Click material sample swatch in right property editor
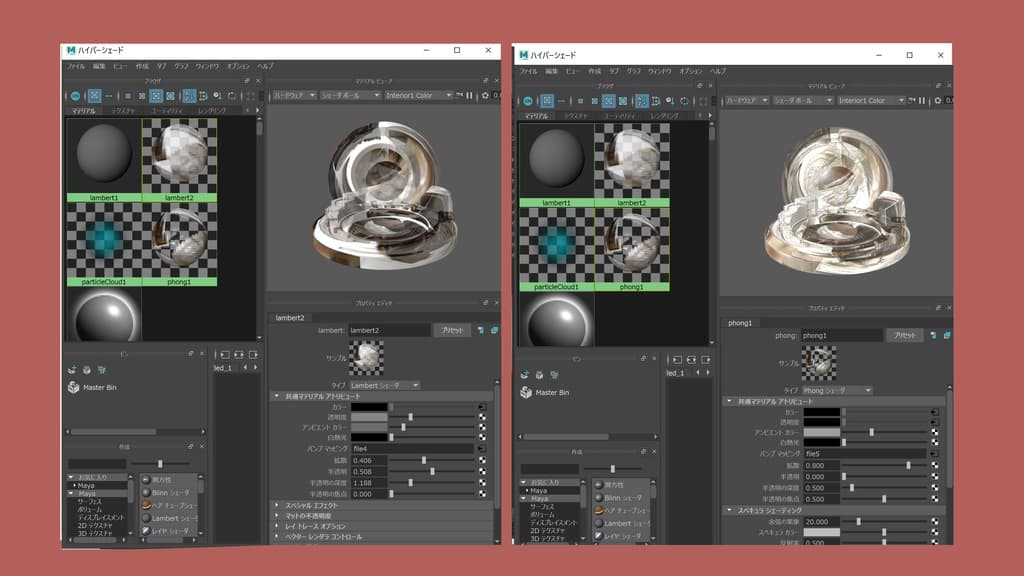 point(818,362)
